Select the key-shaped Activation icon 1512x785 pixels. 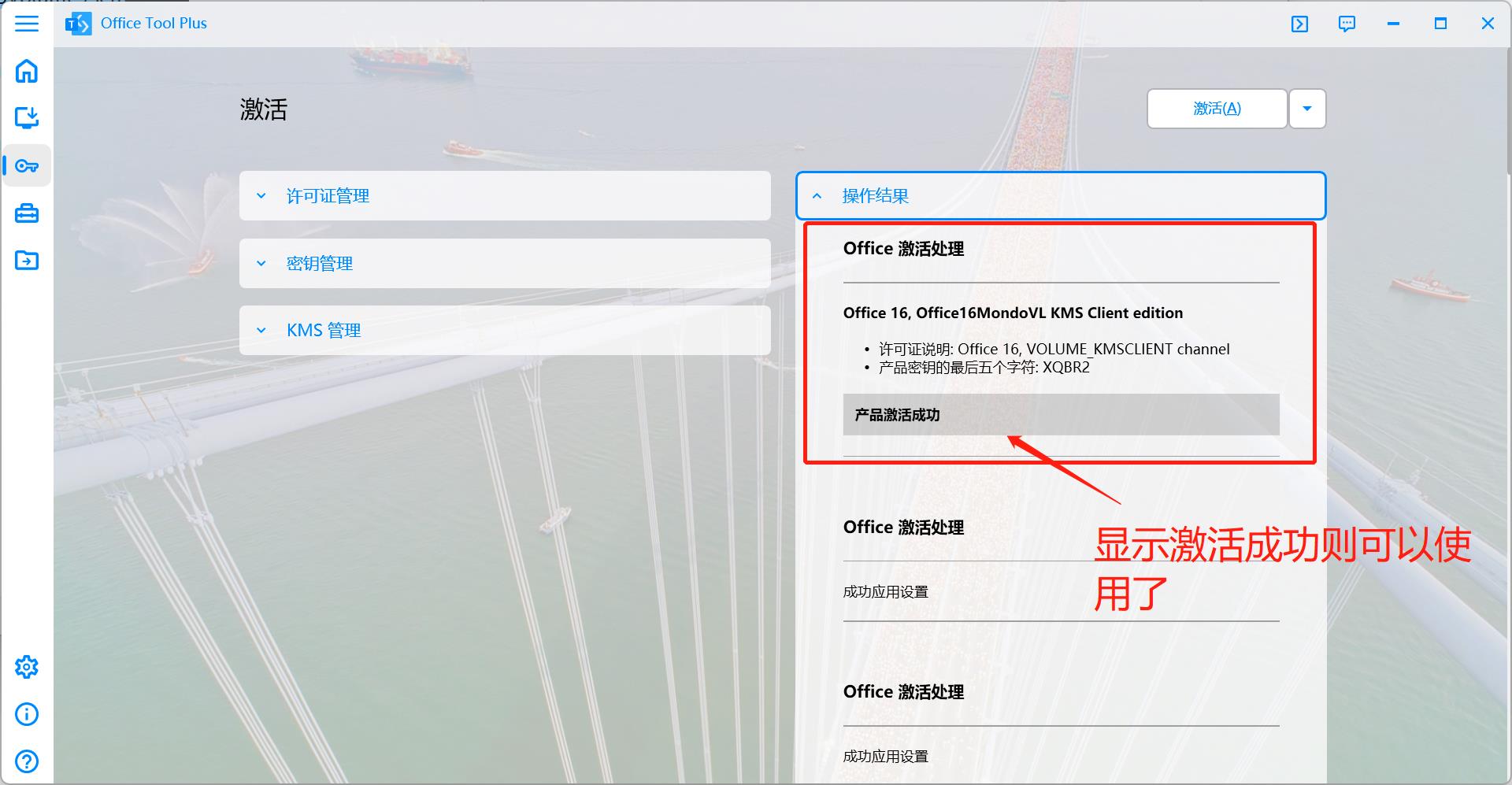click(x=27, y=165)
